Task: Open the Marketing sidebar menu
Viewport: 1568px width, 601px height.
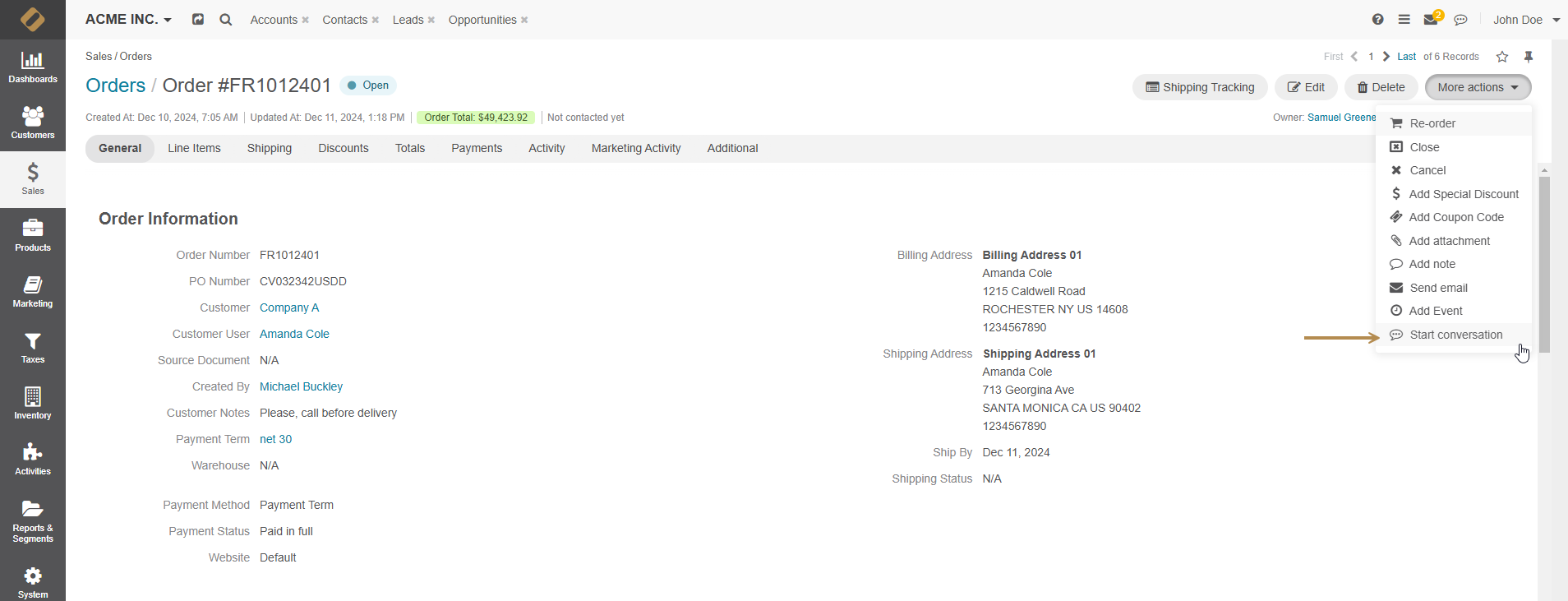Action: pyautogui.click(x=33, y=292)
